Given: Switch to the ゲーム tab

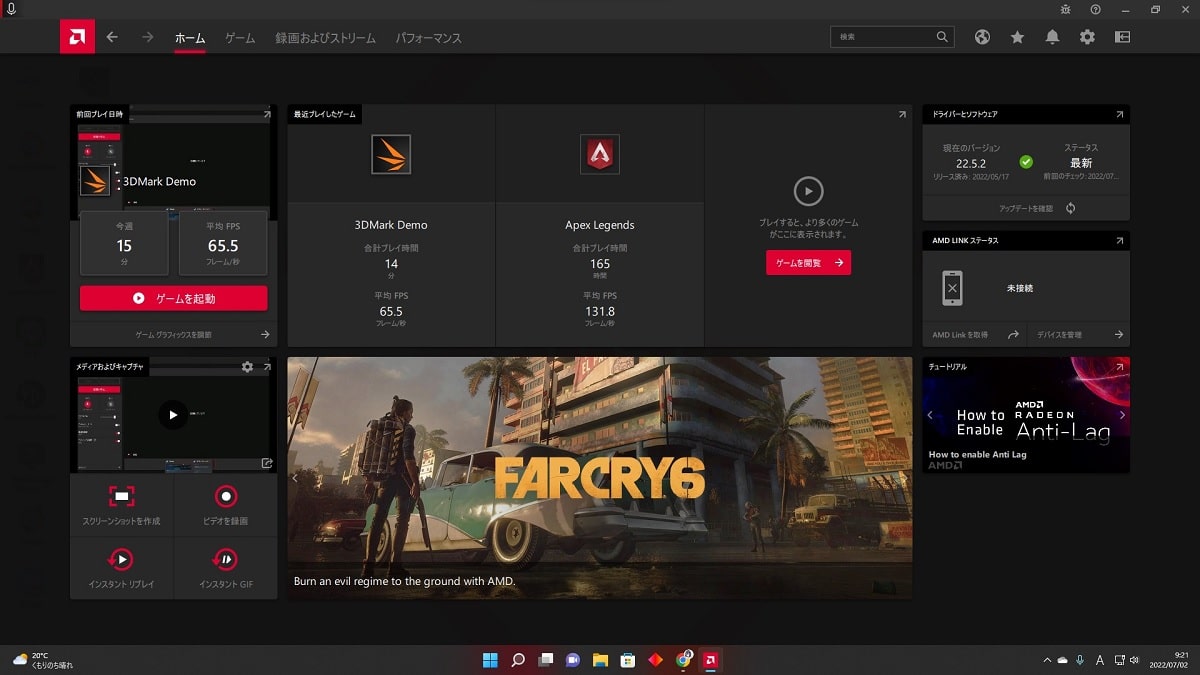Looking at the screenshot, I should point(240,38).
